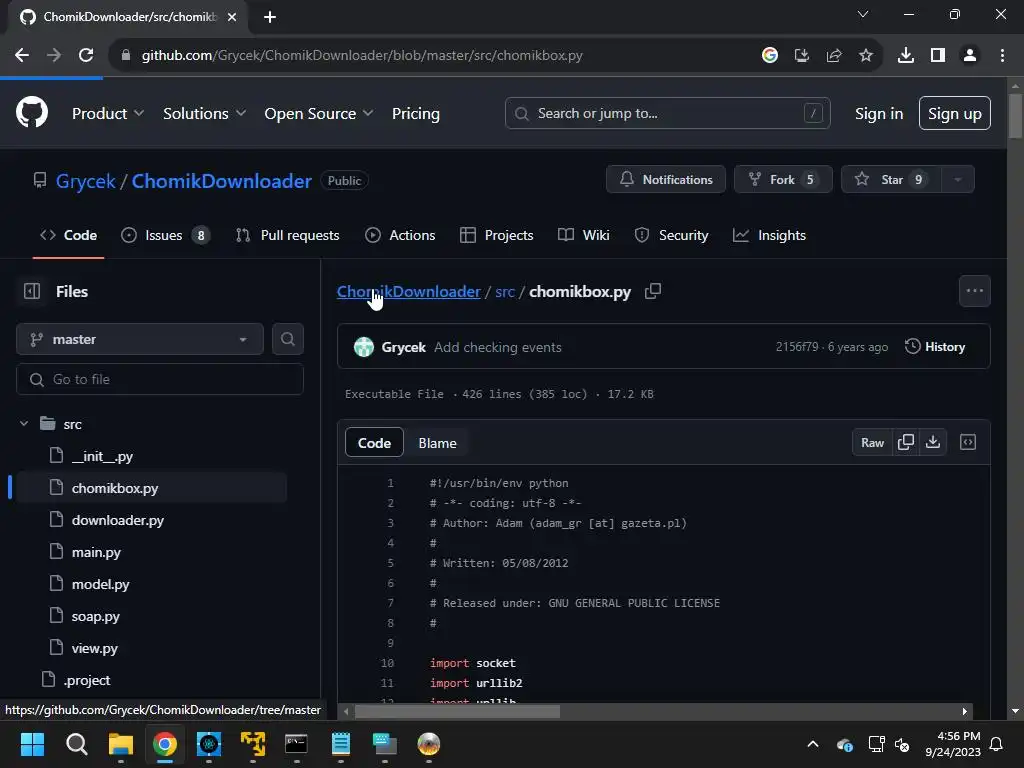
Task: Click the src breadcrumb link
Action: (x=505, y=292)
